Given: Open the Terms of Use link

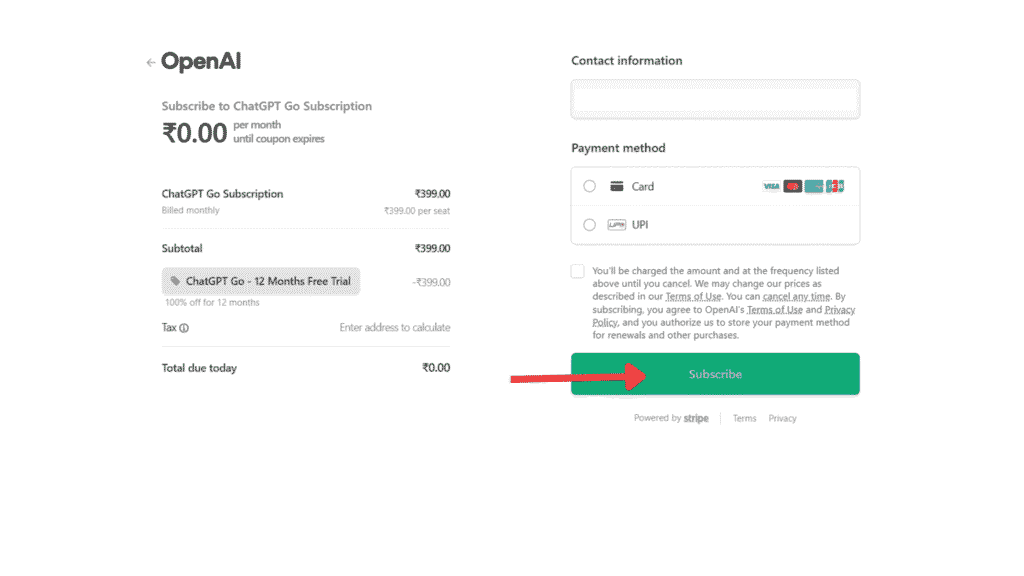Looking at the screenshot, I should [693, 297].
